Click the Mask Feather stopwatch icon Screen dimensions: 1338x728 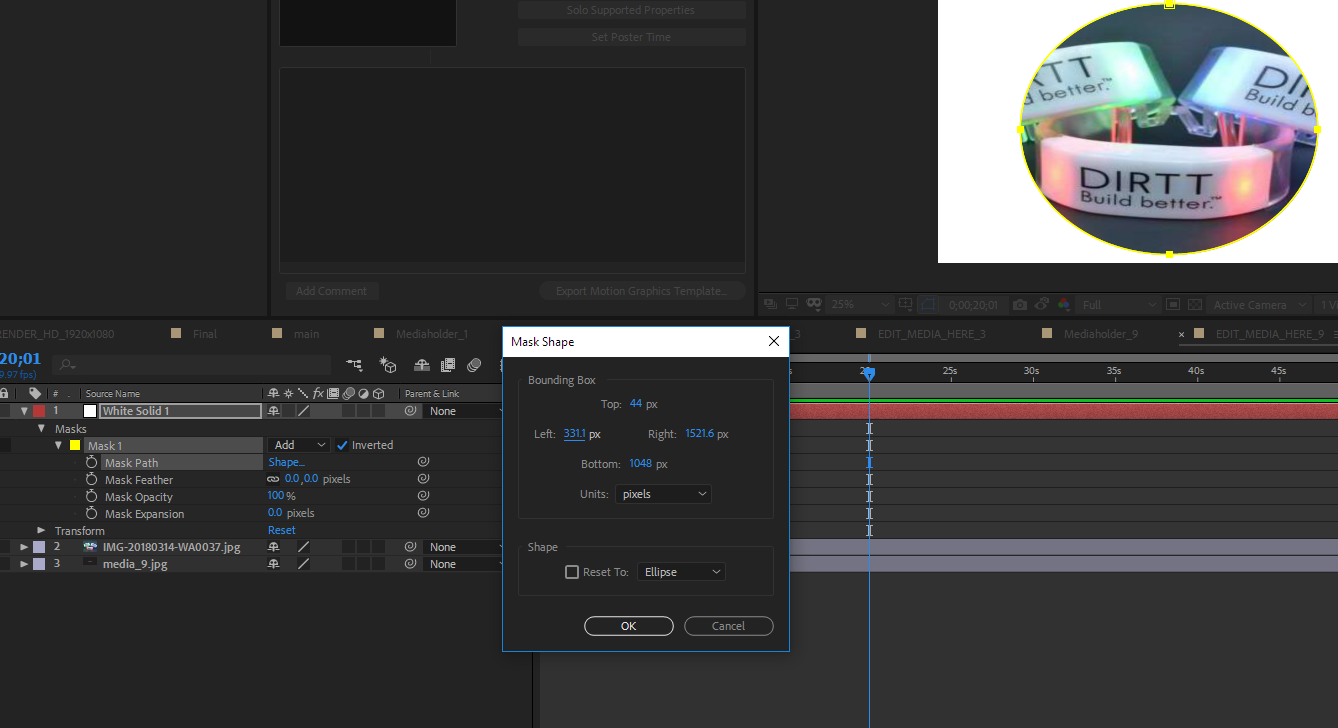coord(92,480)
